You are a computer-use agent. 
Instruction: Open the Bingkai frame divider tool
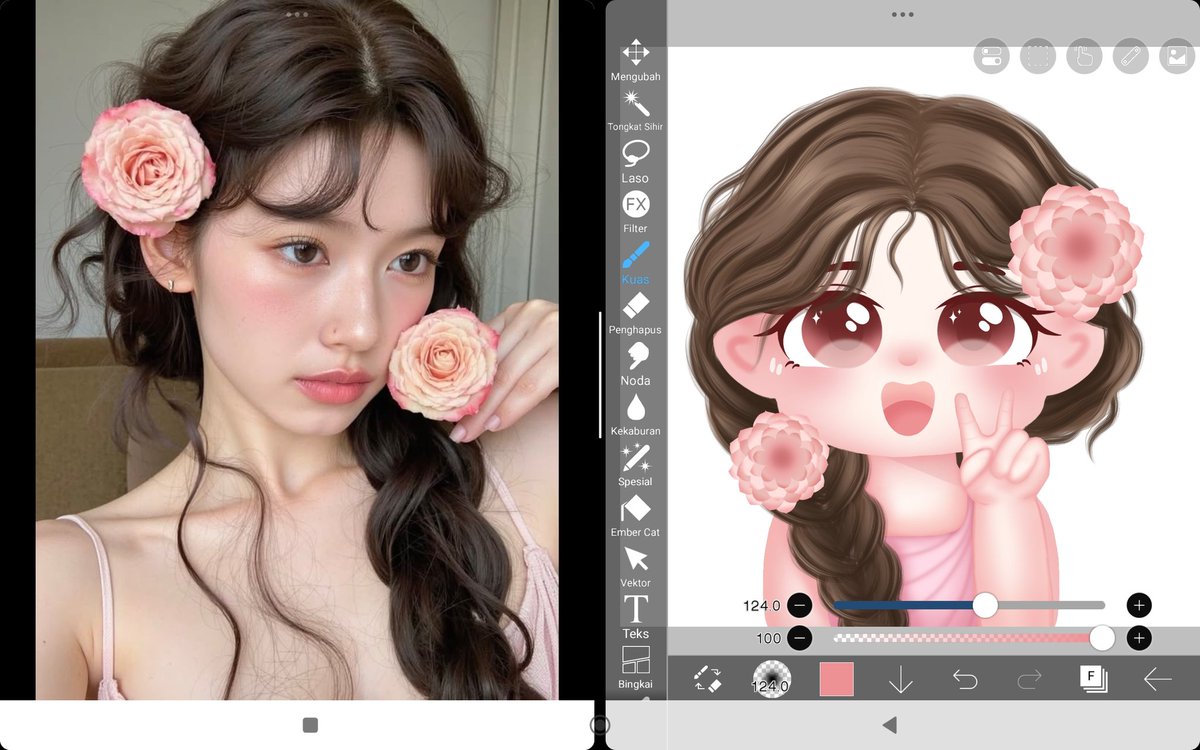tap(635, 668)
